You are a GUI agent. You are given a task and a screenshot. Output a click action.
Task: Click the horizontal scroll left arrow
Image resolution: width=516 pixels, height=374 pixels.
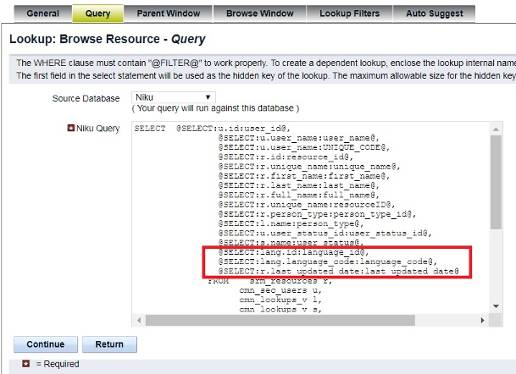pos(139,321)
